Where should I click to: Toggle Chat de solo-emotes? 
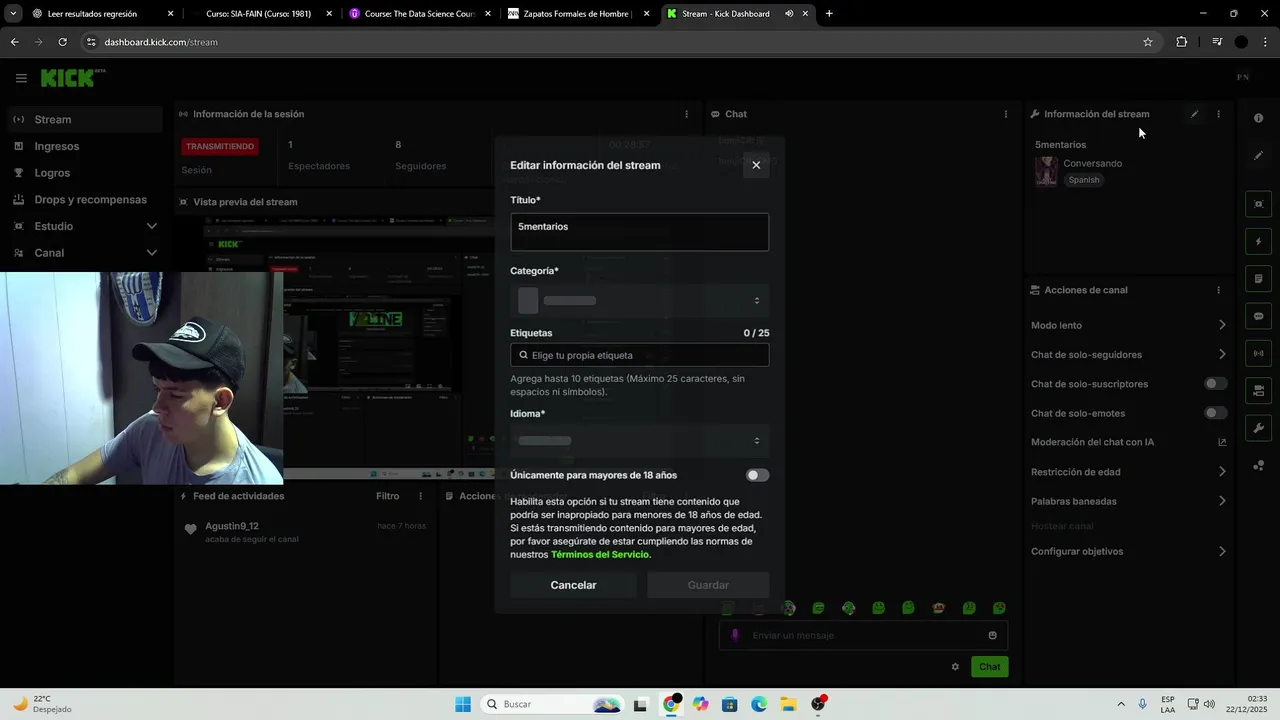pos(1215,413)
